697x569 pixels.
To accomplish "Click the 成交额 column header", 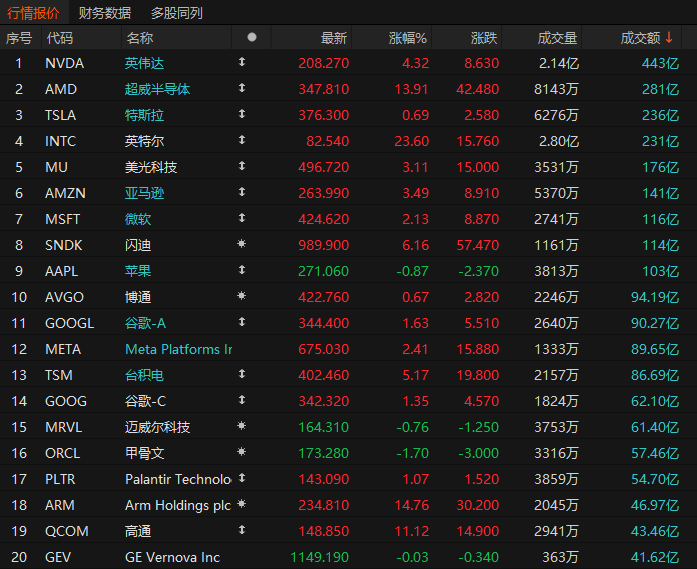I will [x=647, y=38].
